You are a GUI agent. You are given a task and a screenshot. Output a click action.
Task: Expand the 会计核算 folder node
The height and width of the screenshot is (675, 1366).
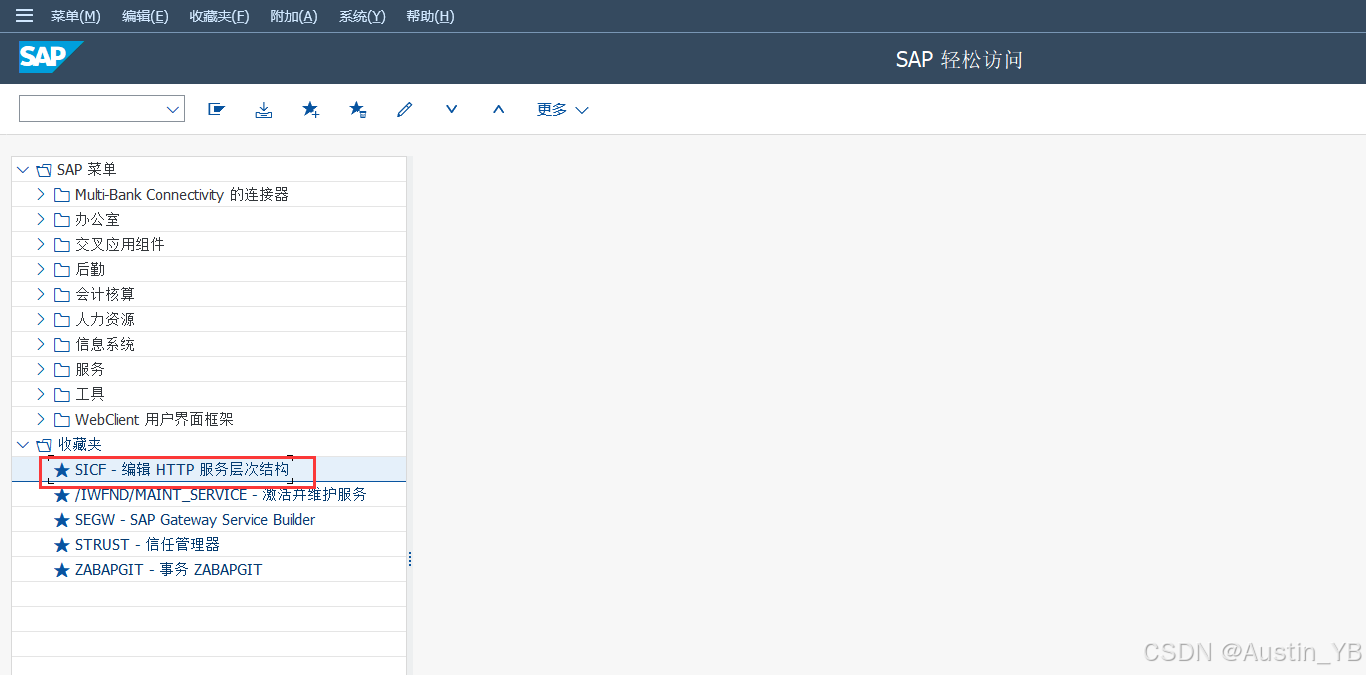(x=41, y=294)
